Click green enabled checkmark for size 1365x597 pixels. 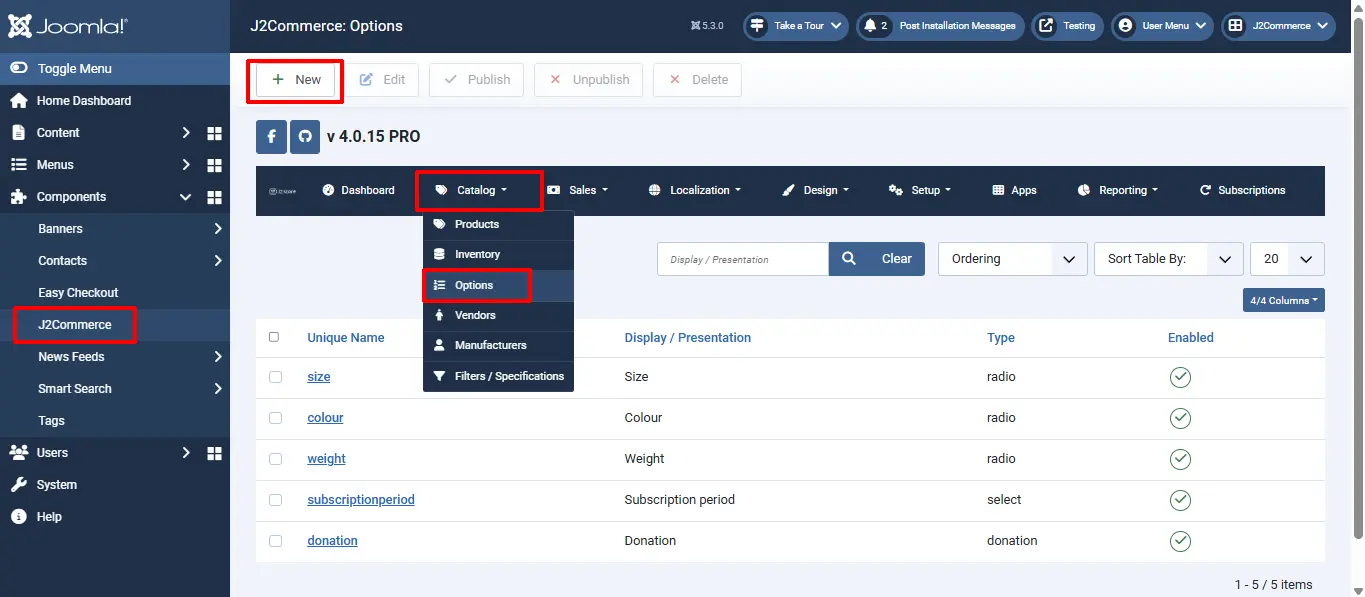(1180, 377)
